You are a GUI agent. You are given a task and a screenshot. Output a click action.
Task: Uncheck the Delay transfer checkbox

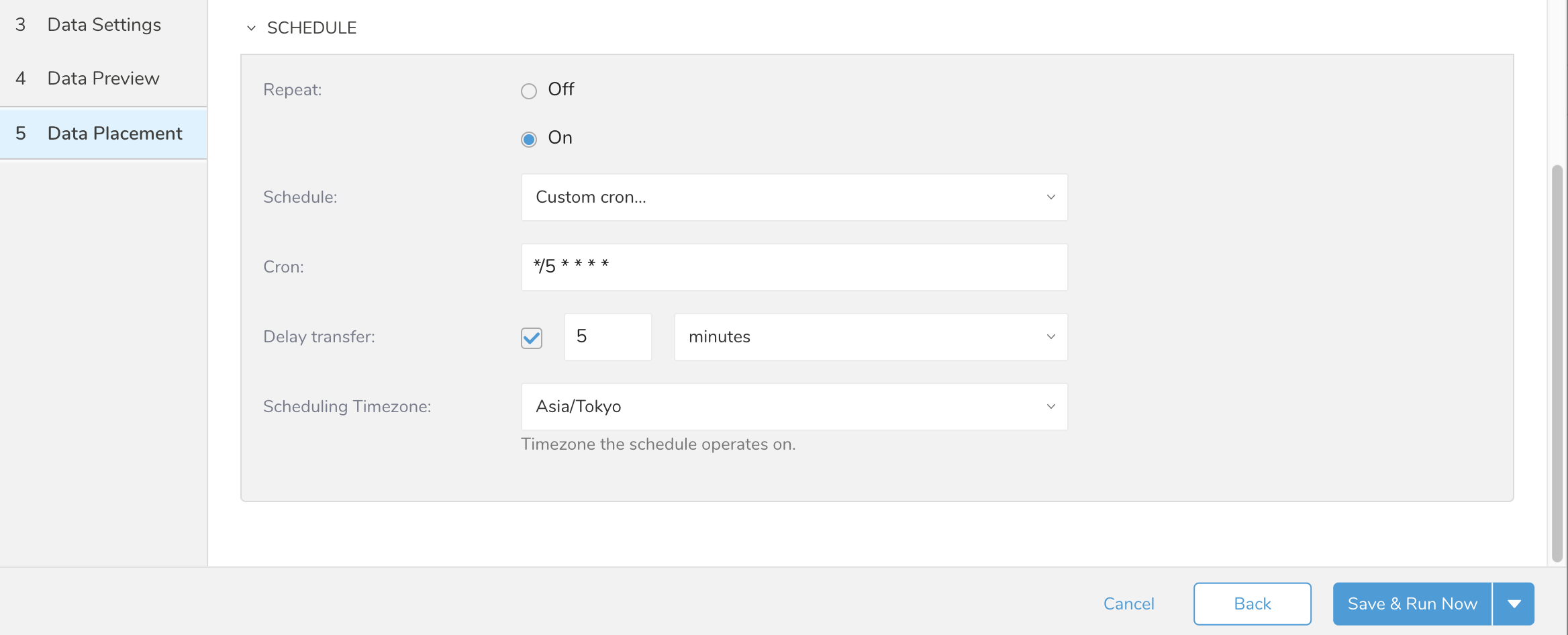tap(532, 338)
